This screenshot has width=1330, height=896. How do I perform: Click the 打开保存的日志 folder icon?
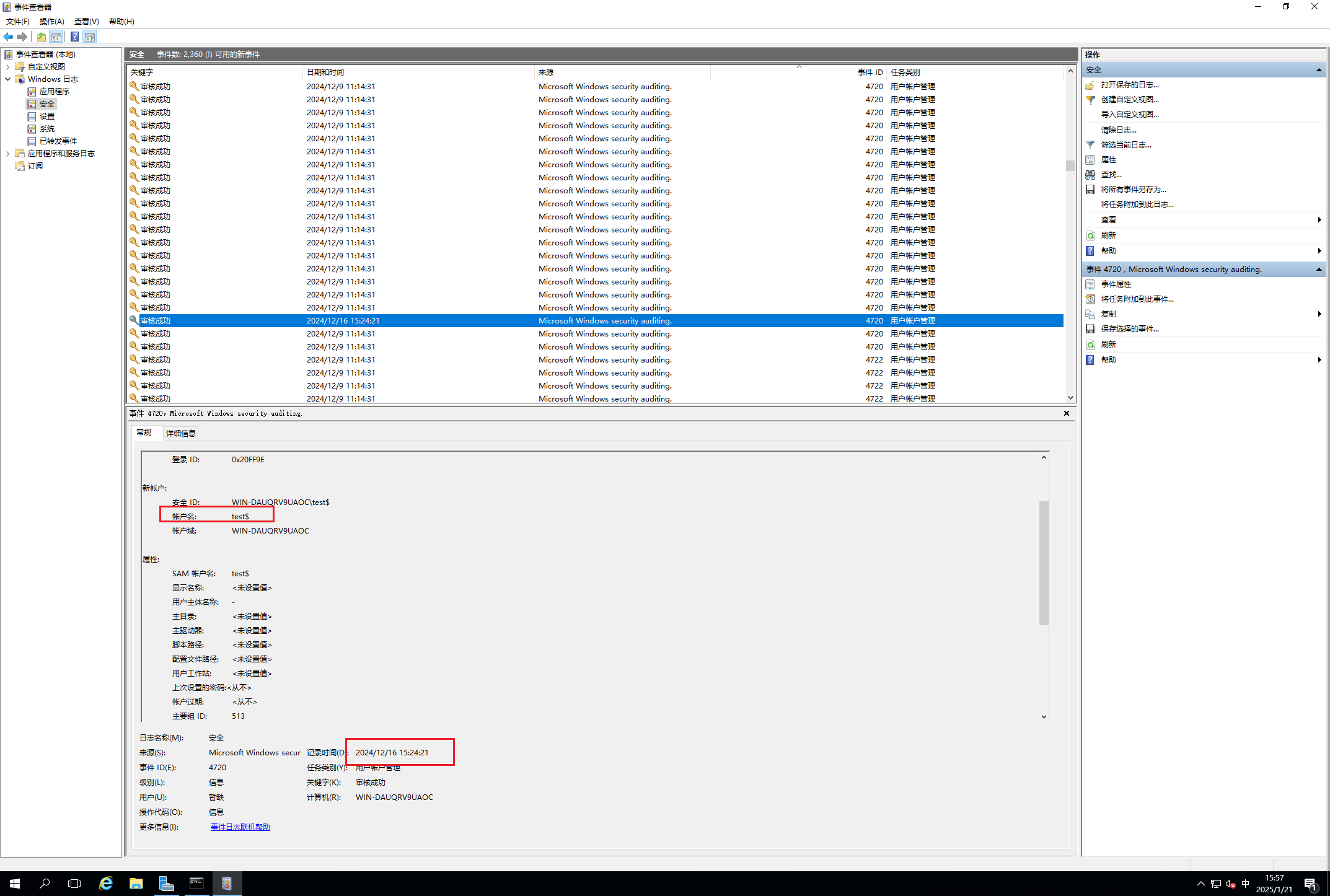1090,85
